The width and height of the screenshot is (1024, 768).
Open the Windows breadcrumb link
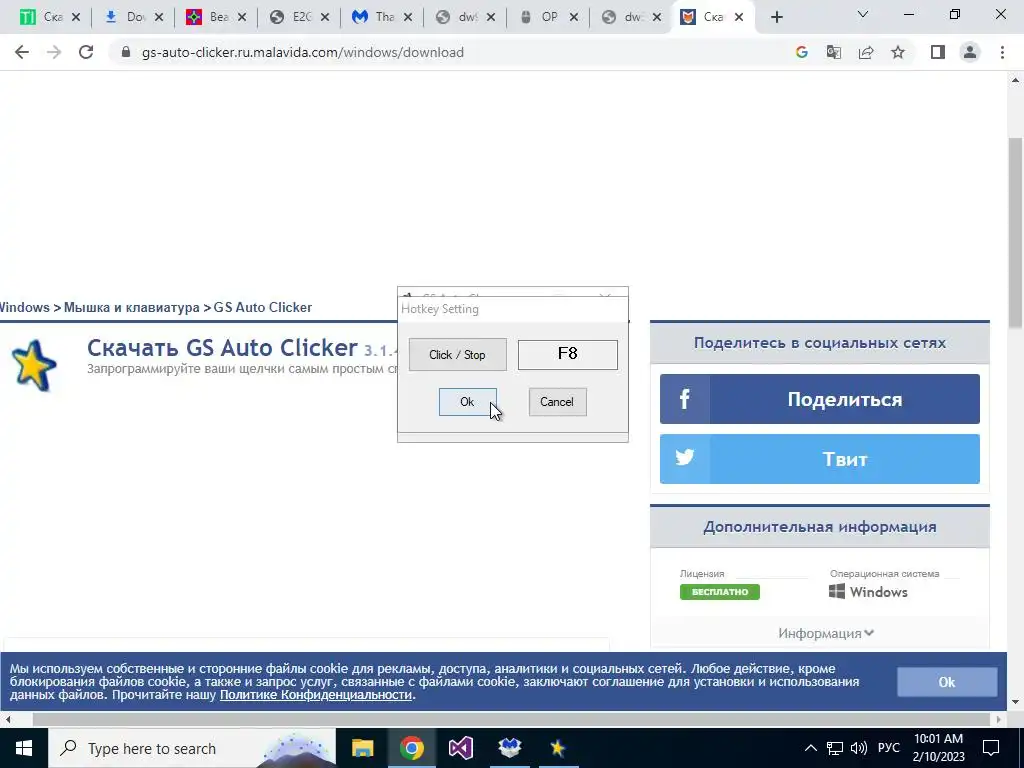24,308
